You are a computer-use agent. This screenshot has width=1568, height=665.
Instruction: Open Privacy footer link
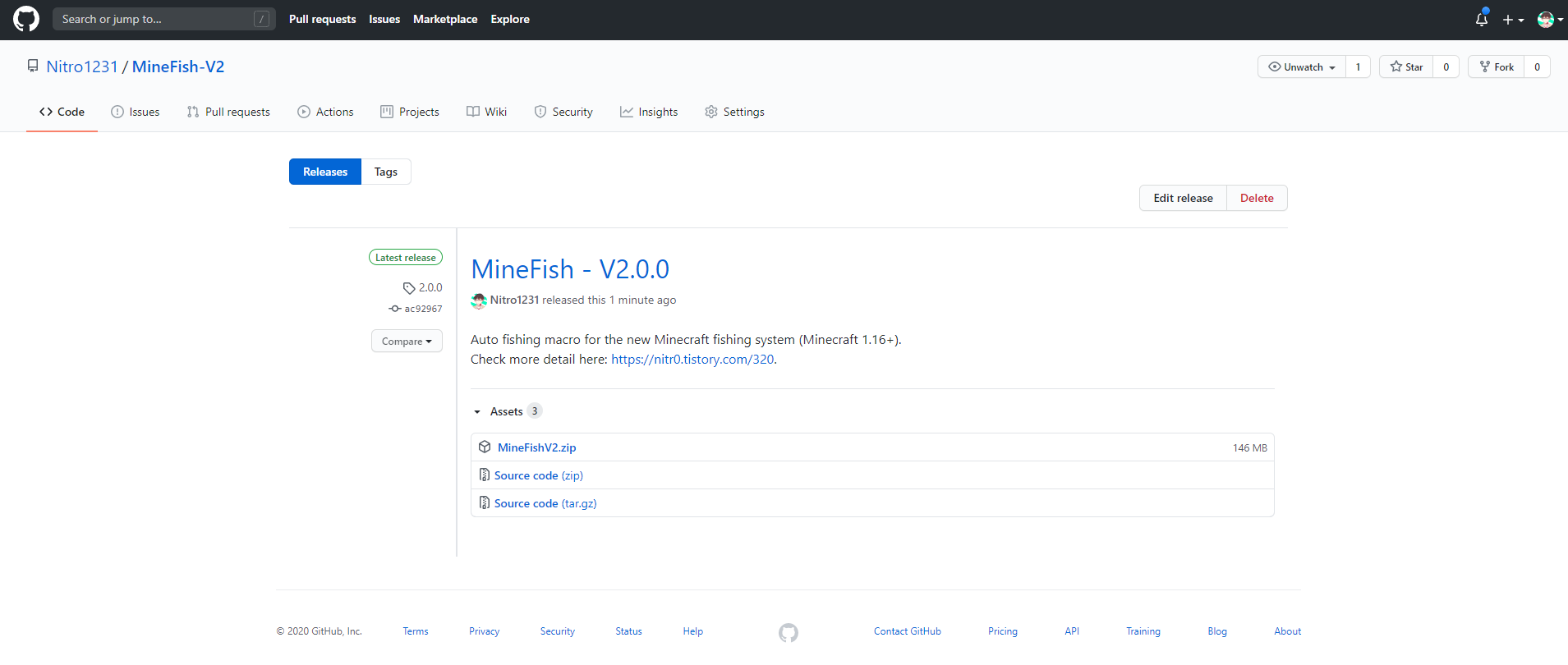click(484, 631)
